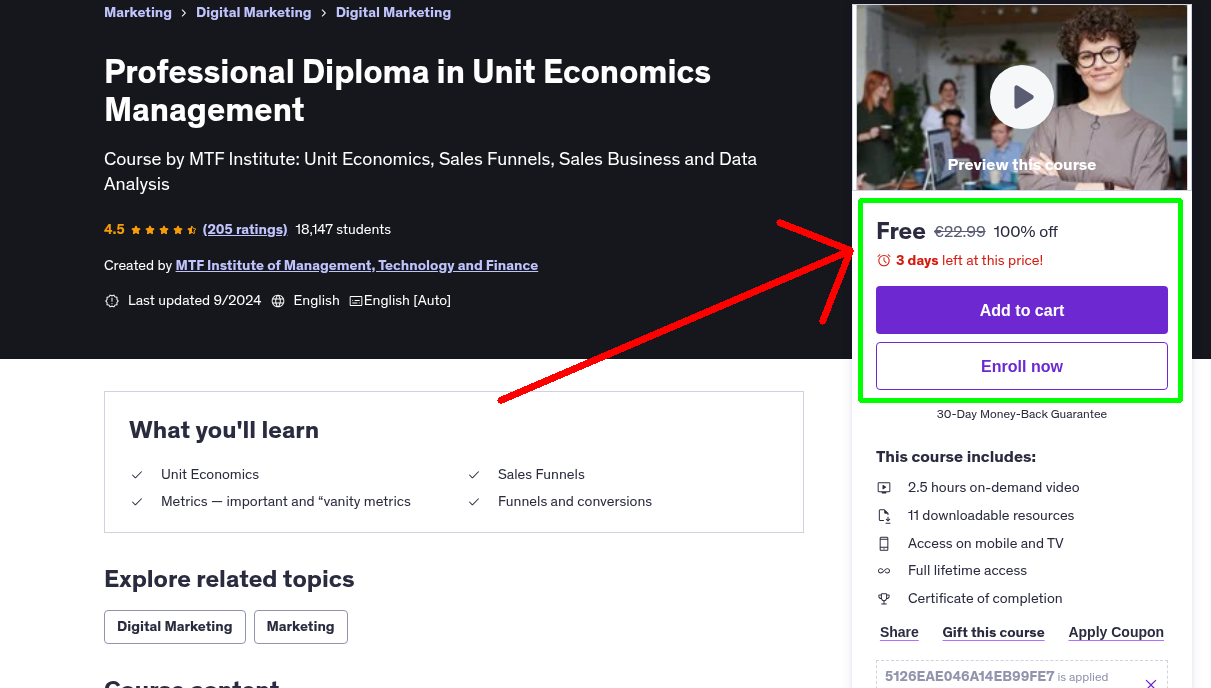
Task: Click the coupon code 5126EAE046A14EB99FE7
Action: (x=969, y=676)
